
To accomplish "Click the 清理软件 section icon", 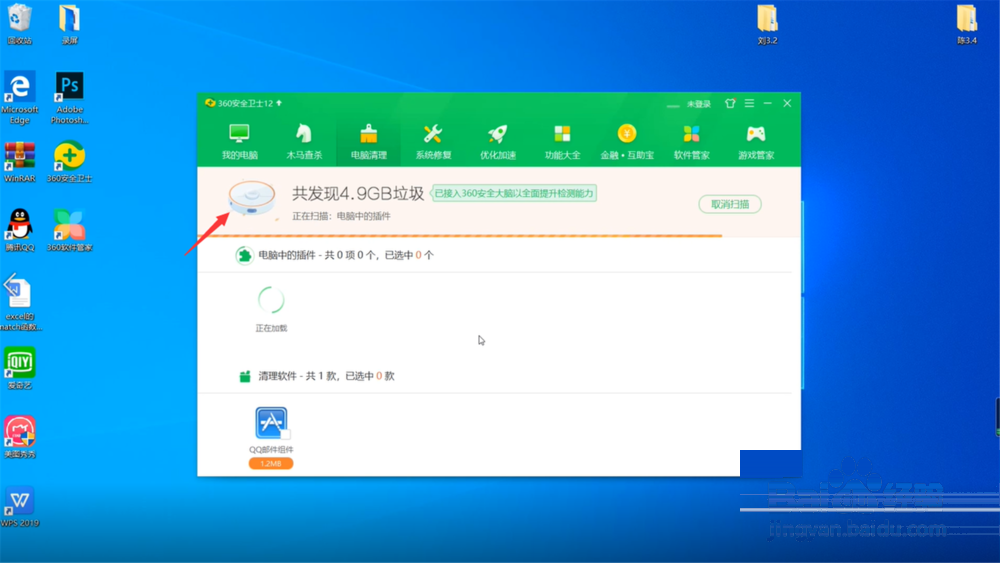I will [245, 376].
